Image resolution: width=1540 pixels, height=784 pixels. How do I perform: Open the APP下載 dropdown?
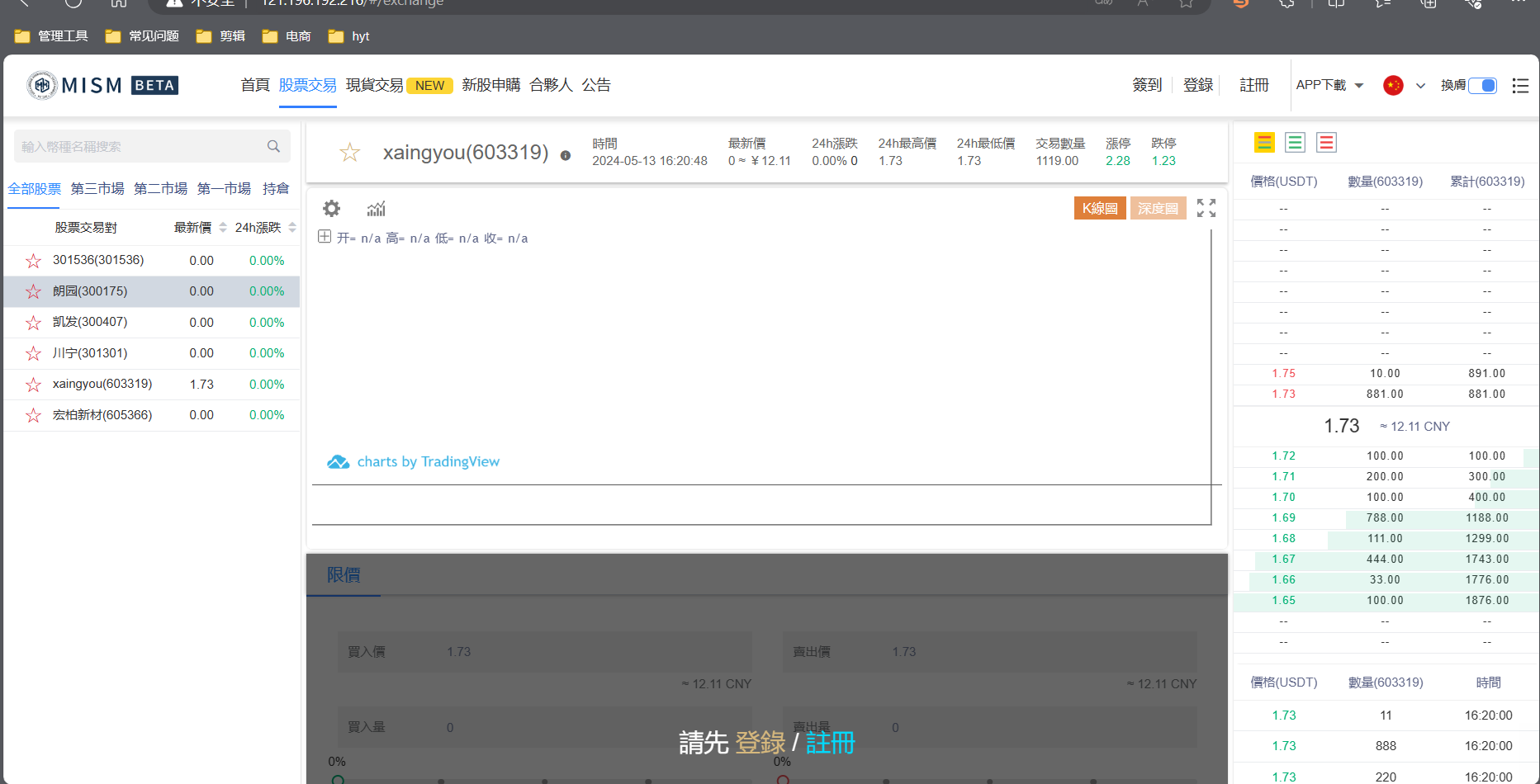(1329, 85)
